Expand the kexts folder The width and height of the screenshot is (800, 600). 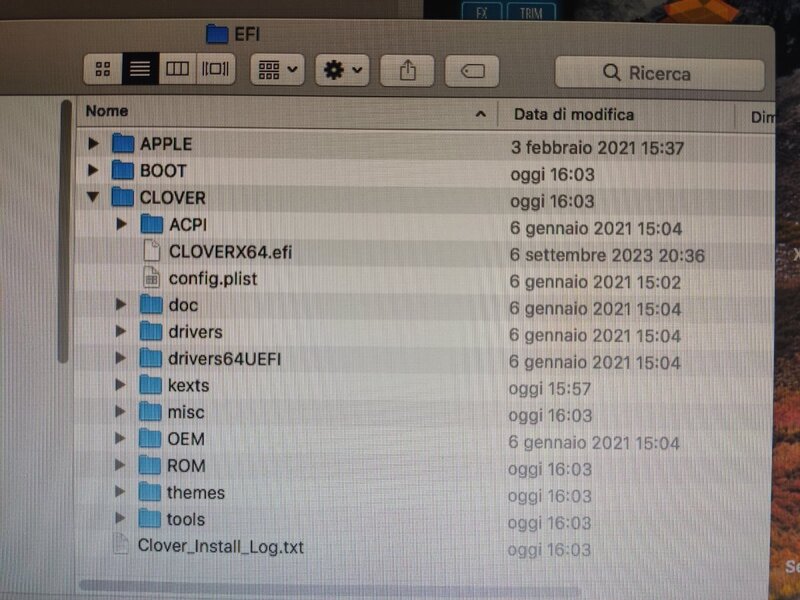pyautogui.click(x=120, y=384)
